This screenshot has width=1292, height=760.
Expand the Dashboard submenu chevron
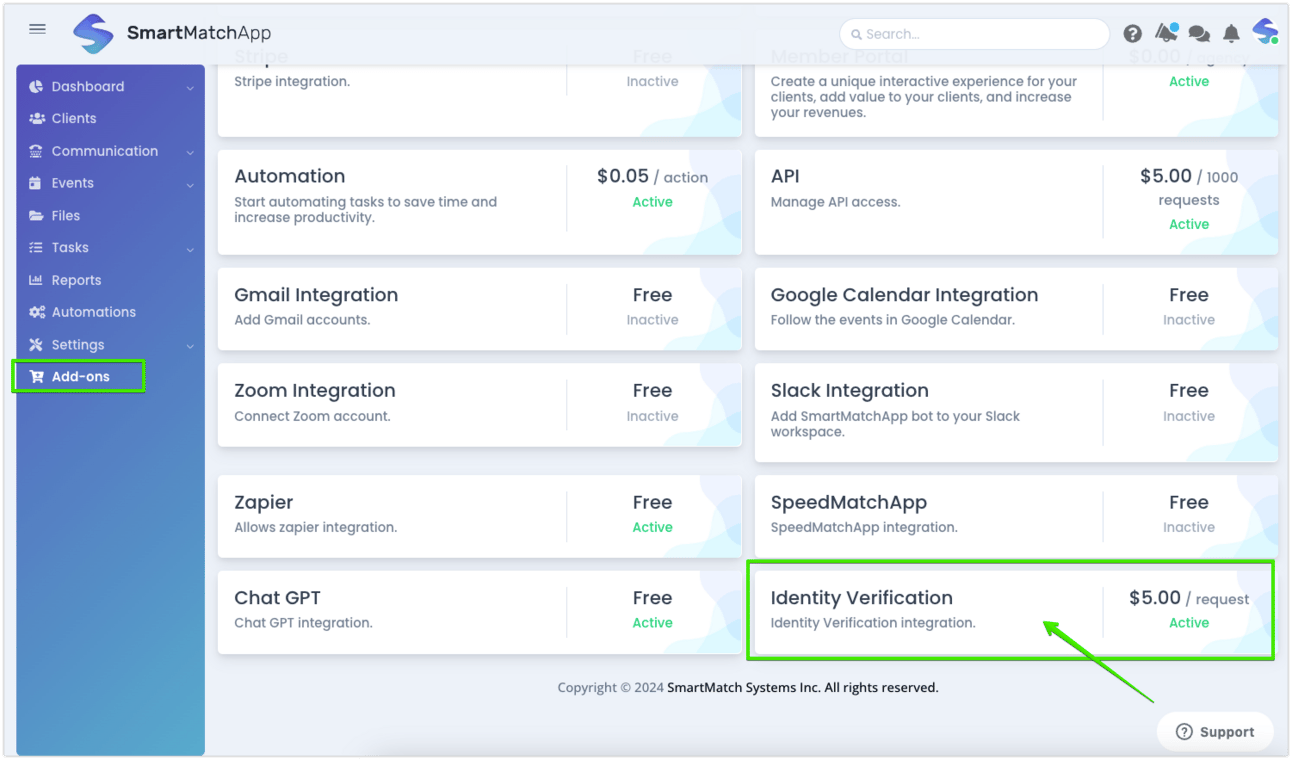[190, 88]
